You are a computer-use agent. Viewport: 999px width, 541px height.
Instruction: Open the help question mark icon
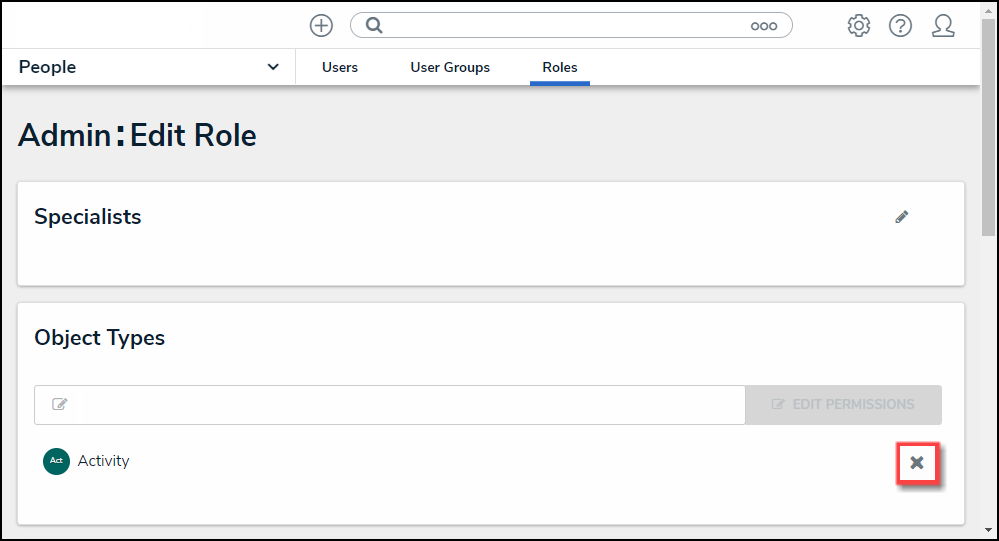tap(900, 25)
